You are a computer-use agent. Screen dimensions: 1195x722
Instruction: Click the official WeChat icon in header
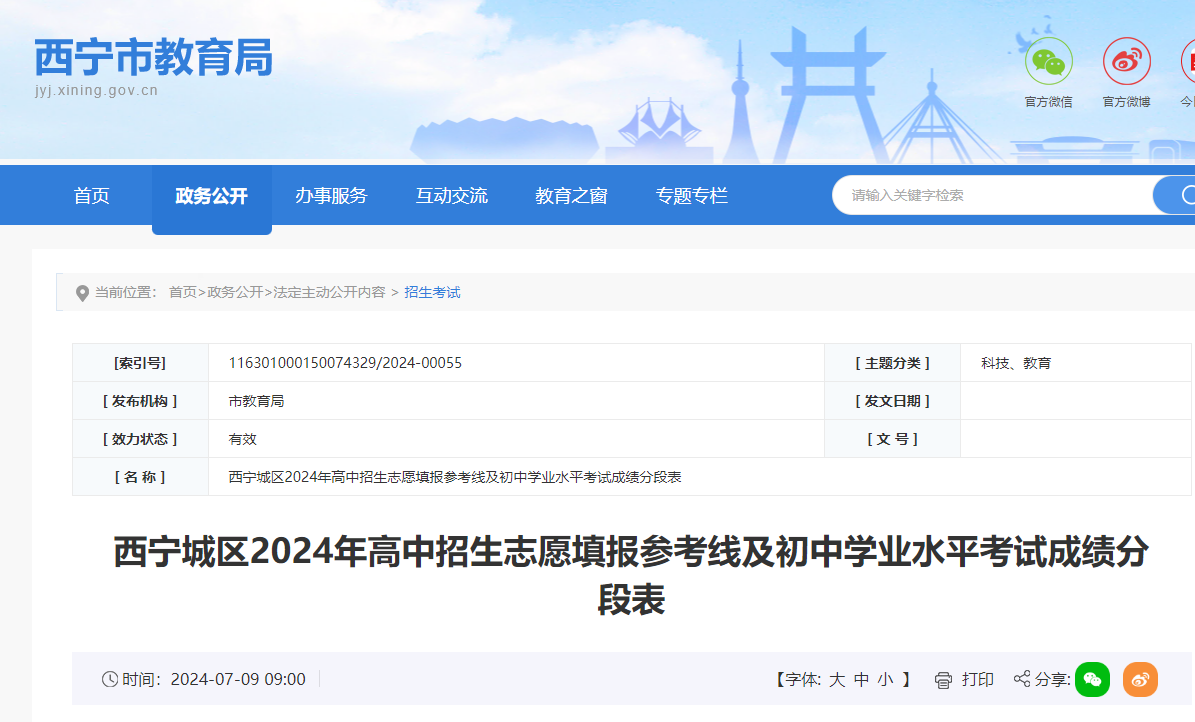point(1048,62)
